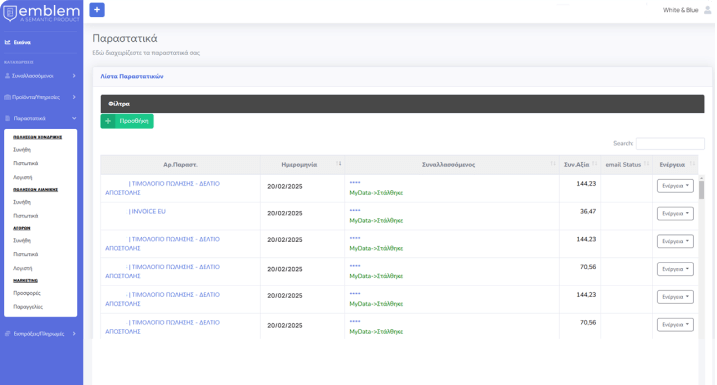Expand the Εισπράξεις/Πληρωμές chevron
The height and width of the screenshot is (385, 717).
click(x=74, y=334)
